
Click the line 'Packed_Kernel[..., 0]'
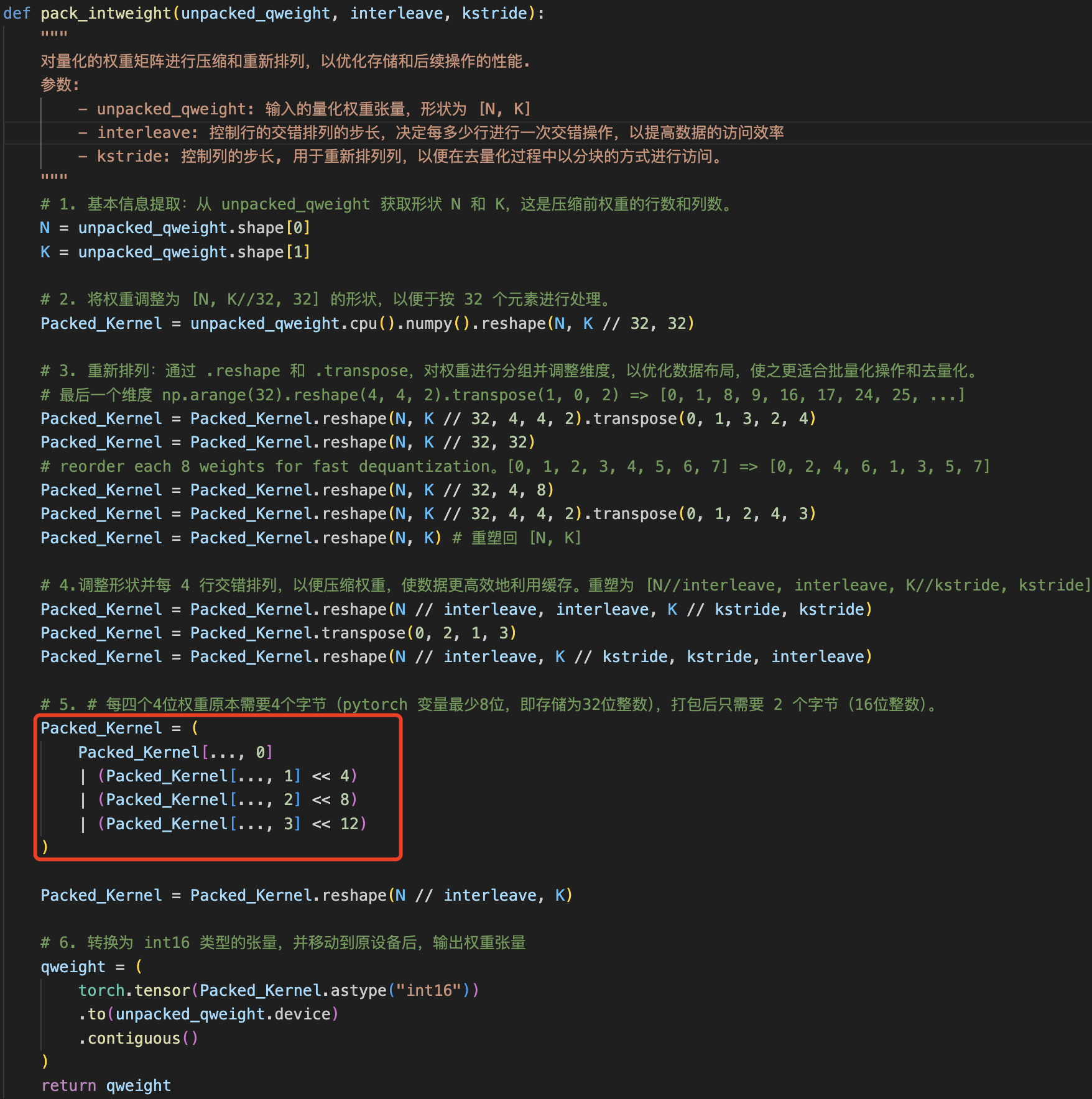[x=175, y=752]
